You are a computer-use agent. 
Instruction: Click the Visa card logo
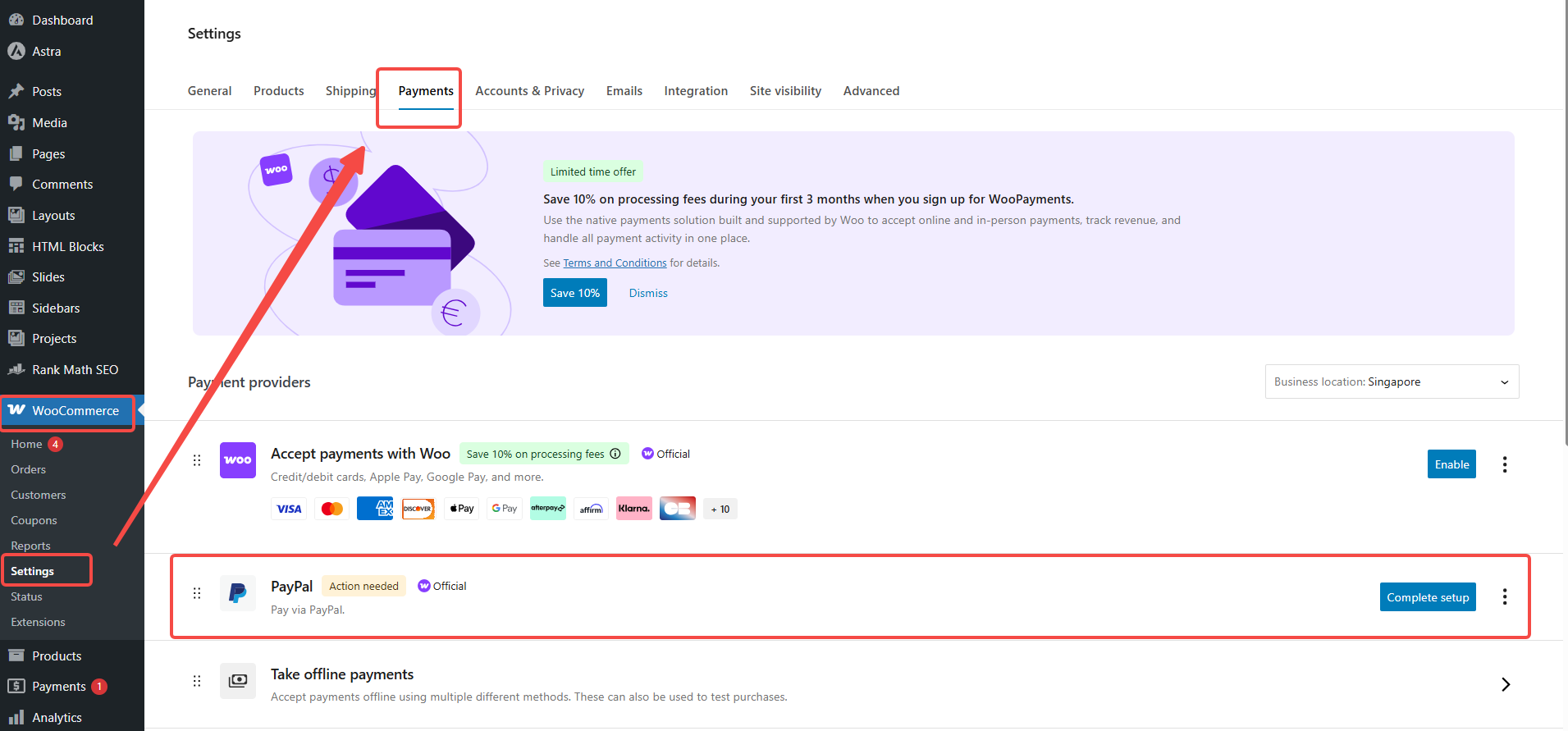point(289,509)
